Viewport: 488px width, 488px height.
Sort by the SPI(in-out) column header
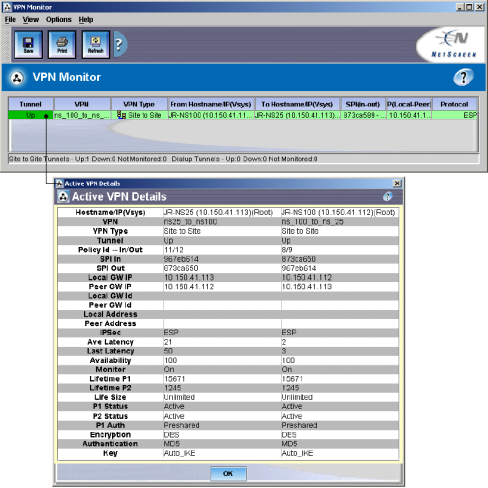click(363, 104)
